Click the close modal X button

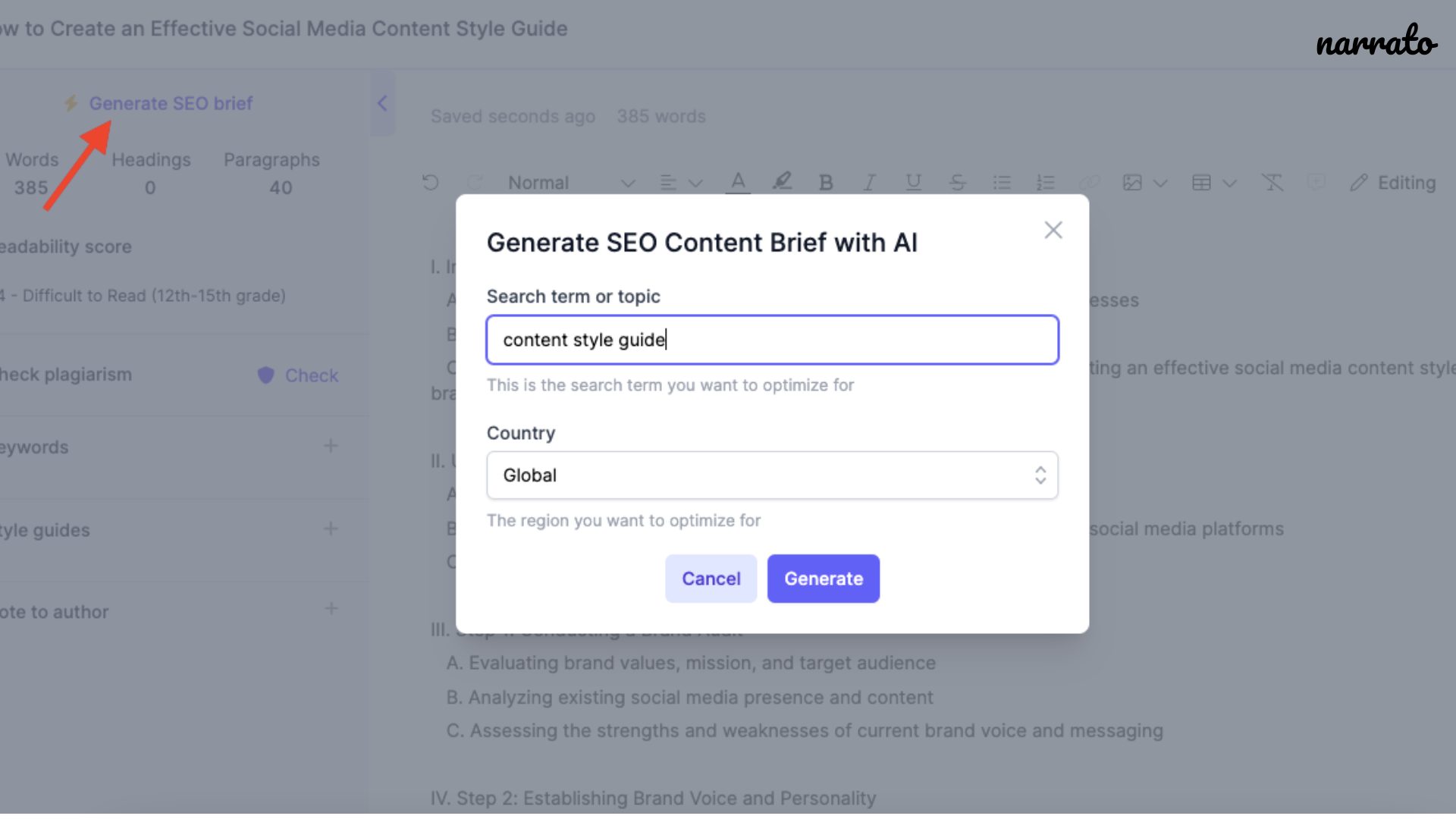(1053, 230)
